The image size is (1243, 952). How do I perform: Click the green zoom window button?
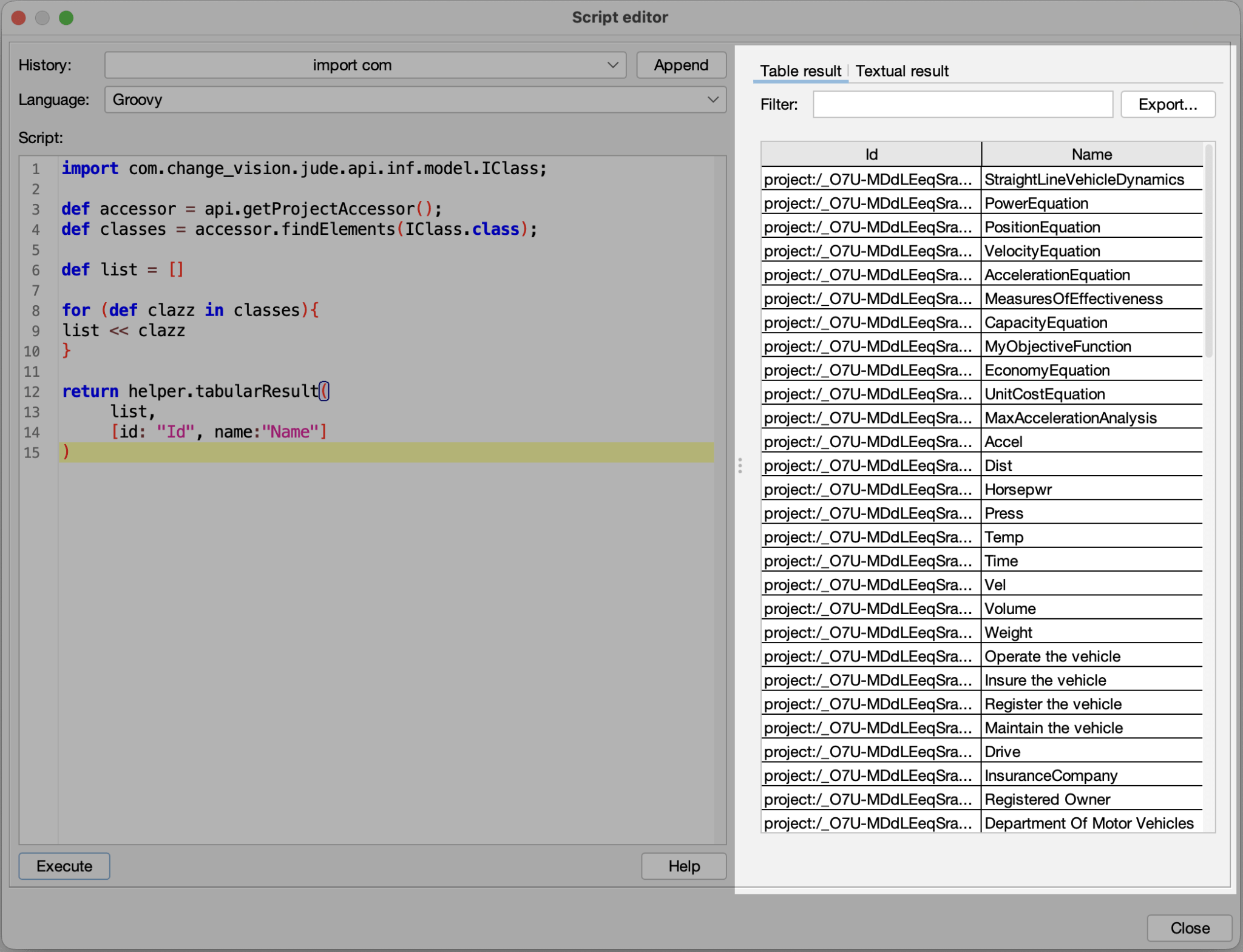click(x=67, y=18)
